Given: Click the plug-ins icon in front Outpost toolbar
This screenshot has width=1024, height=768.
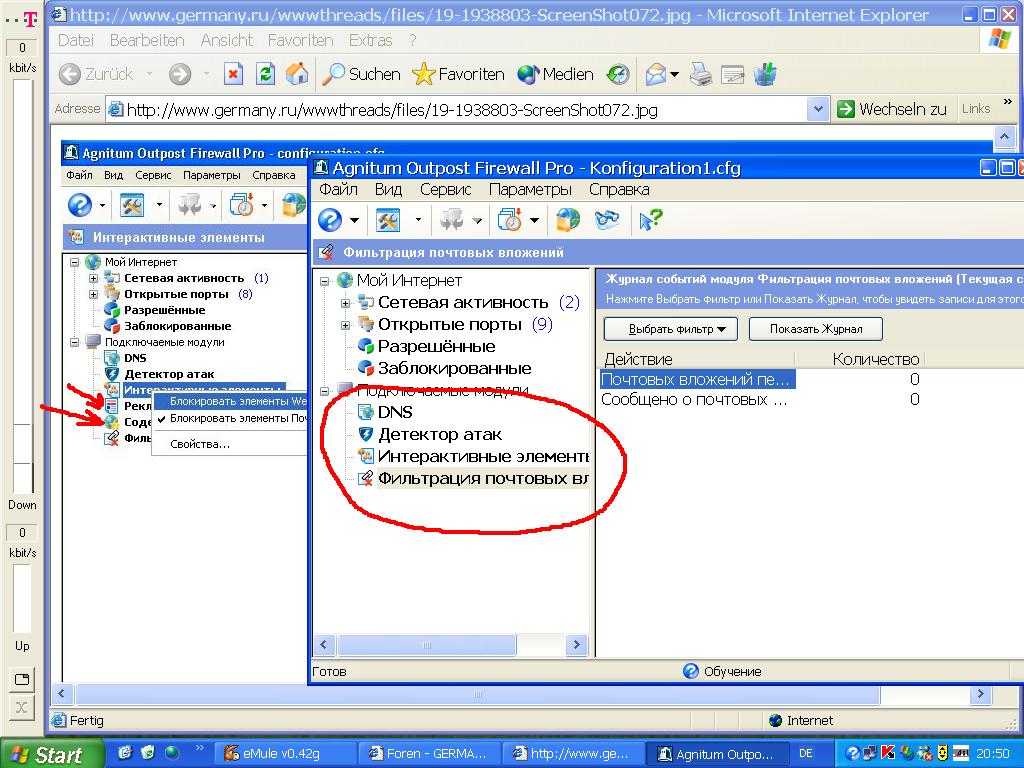Looking at the screenshot, I should 451,220.
